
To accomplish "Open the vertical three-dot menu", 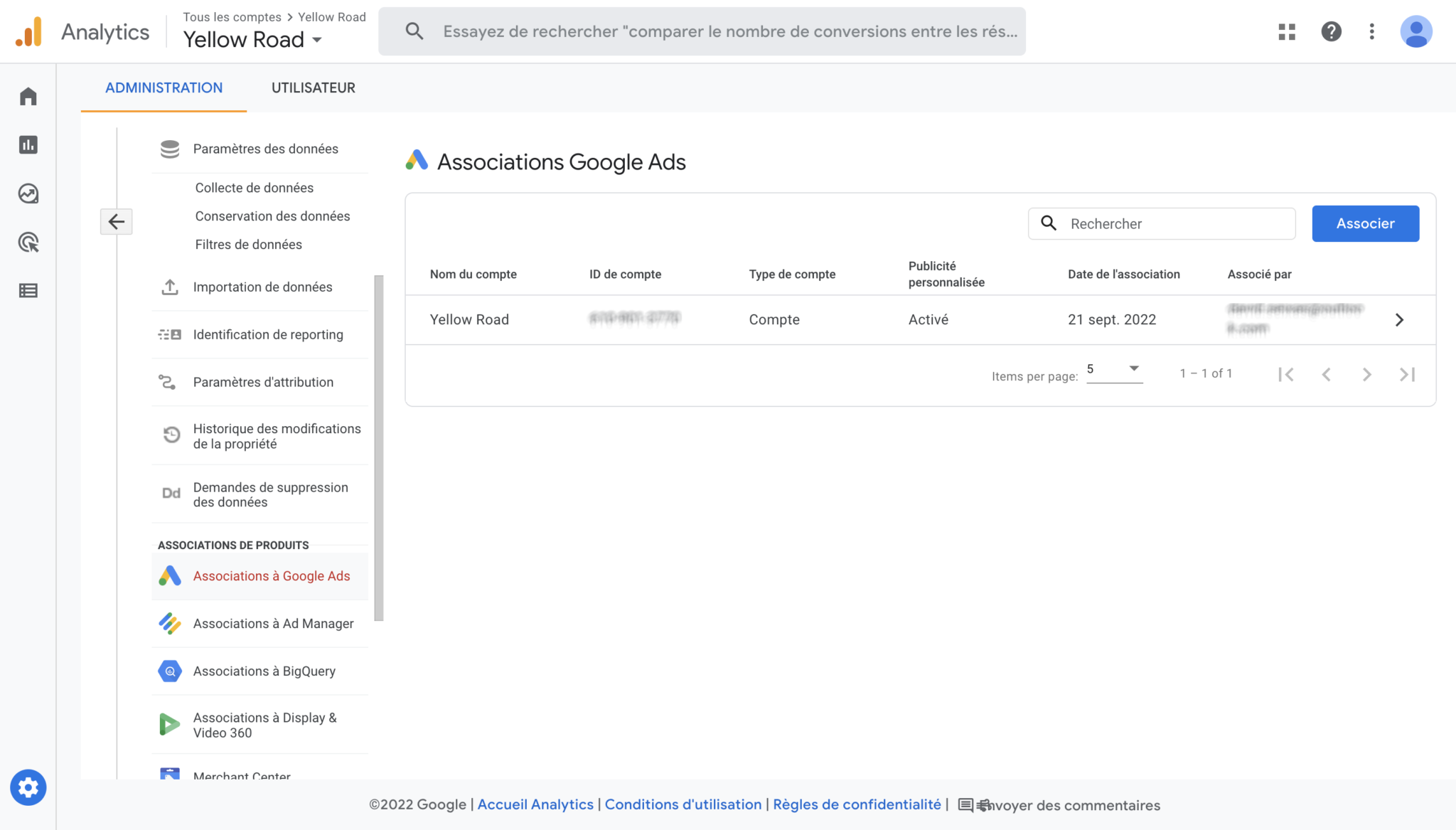I will tap(1372, 31).
